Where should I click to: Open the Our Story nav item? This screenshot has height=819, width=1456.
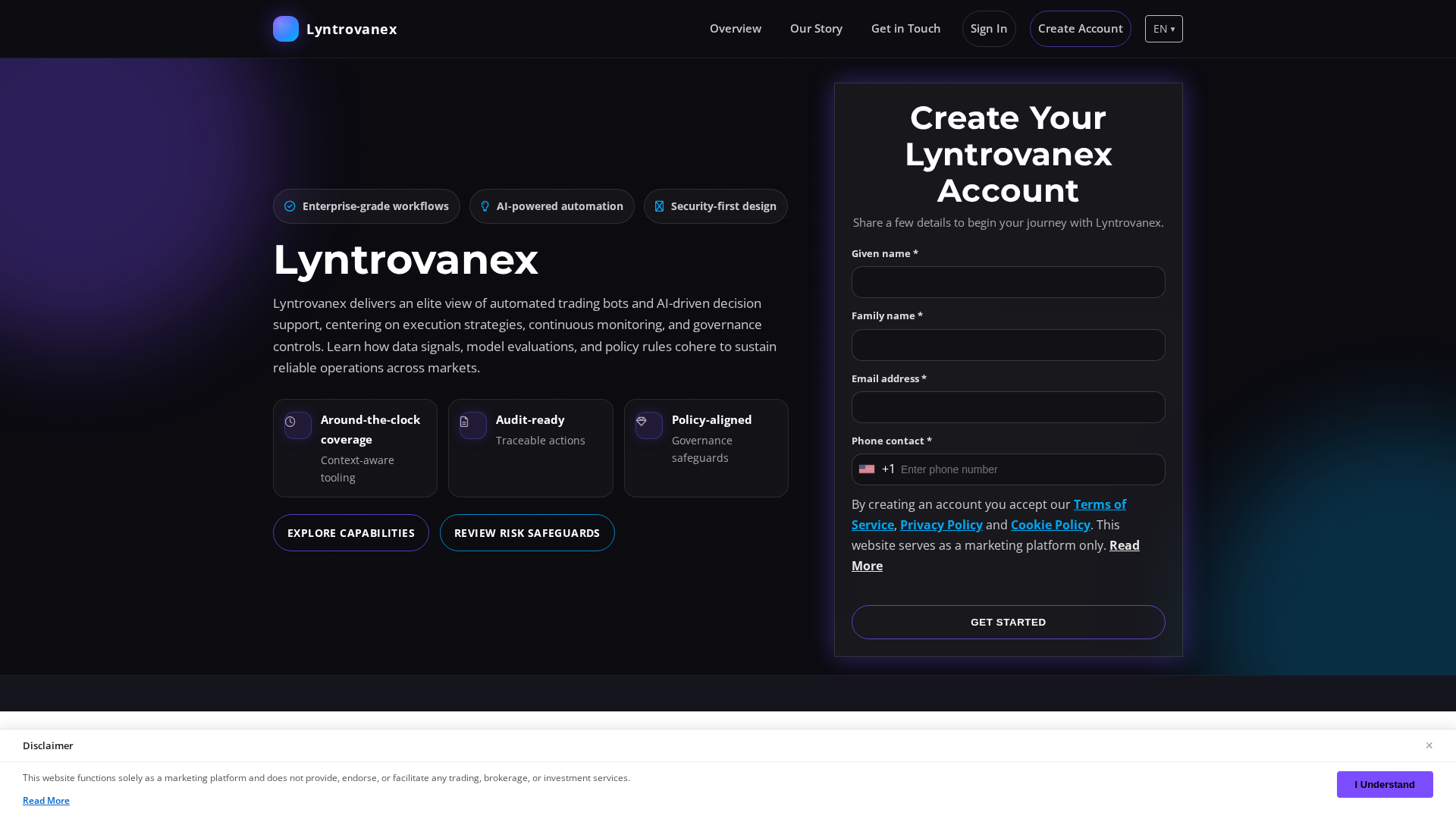tap(816, 29)
